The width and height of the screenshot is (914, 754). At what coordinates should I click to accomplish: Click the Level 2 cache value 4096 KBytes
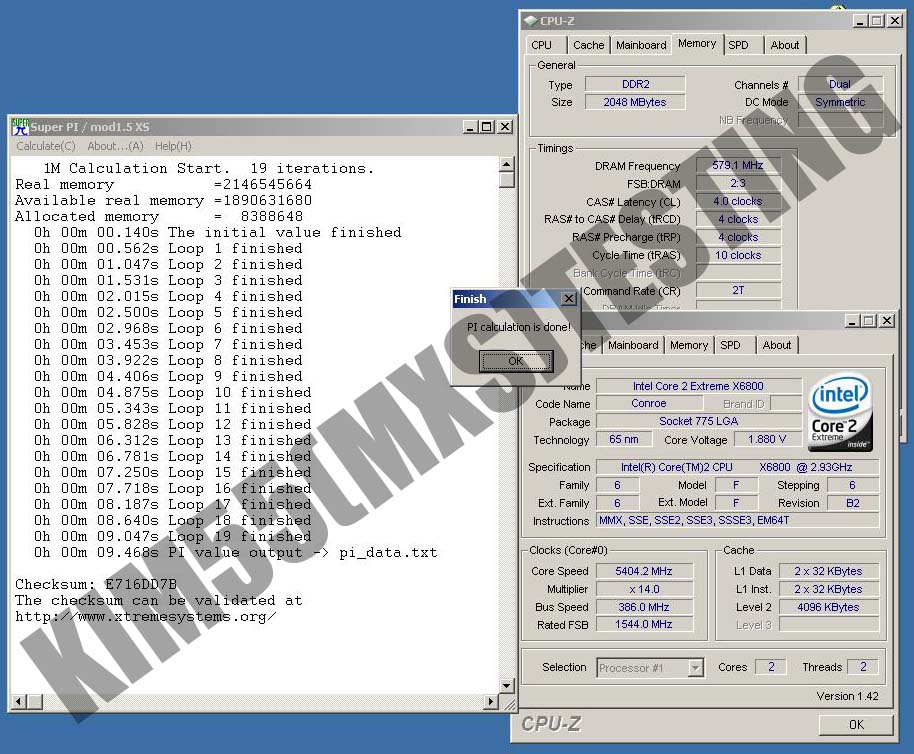(x=828, y=607)
